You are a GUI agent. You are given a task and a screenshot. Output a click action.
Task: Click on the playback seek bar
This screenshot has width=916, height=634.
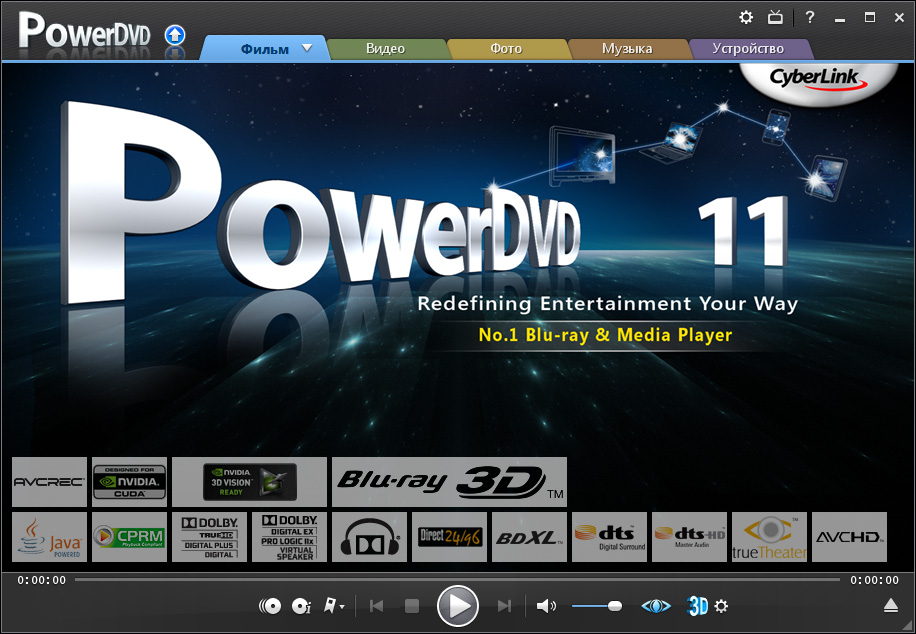(457, 579)
